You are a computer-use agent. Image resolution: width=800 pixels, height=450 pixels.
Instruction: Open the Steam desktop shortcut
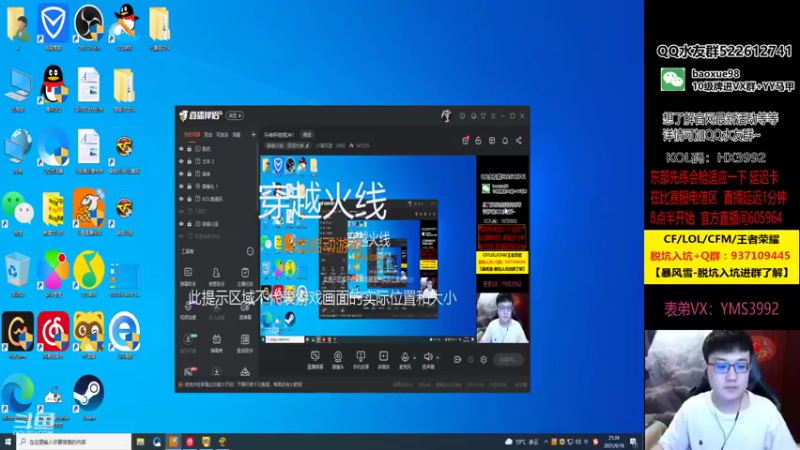(89, 397)
